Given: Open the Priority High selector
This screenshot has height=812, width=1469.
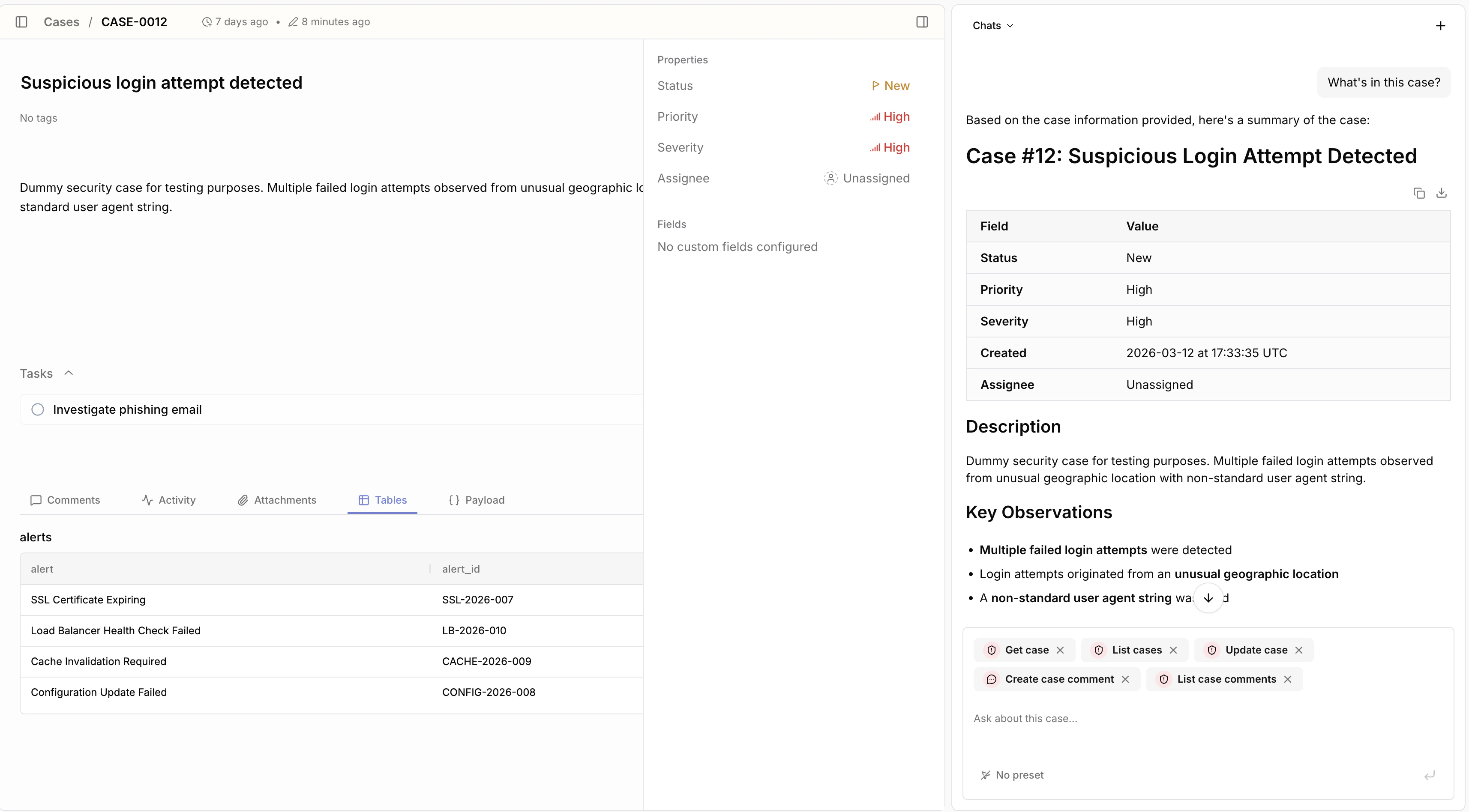Looking at the screenshot, I should [x=890, y=117].
